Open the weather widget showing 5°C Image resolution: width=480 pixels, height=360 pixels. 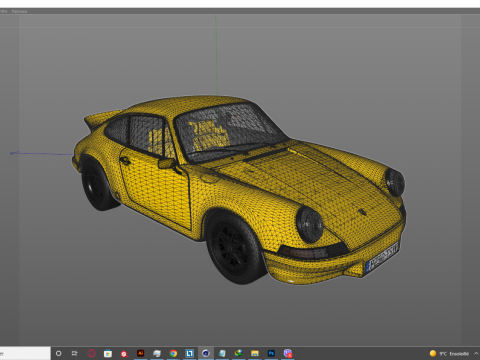(449, 354)
